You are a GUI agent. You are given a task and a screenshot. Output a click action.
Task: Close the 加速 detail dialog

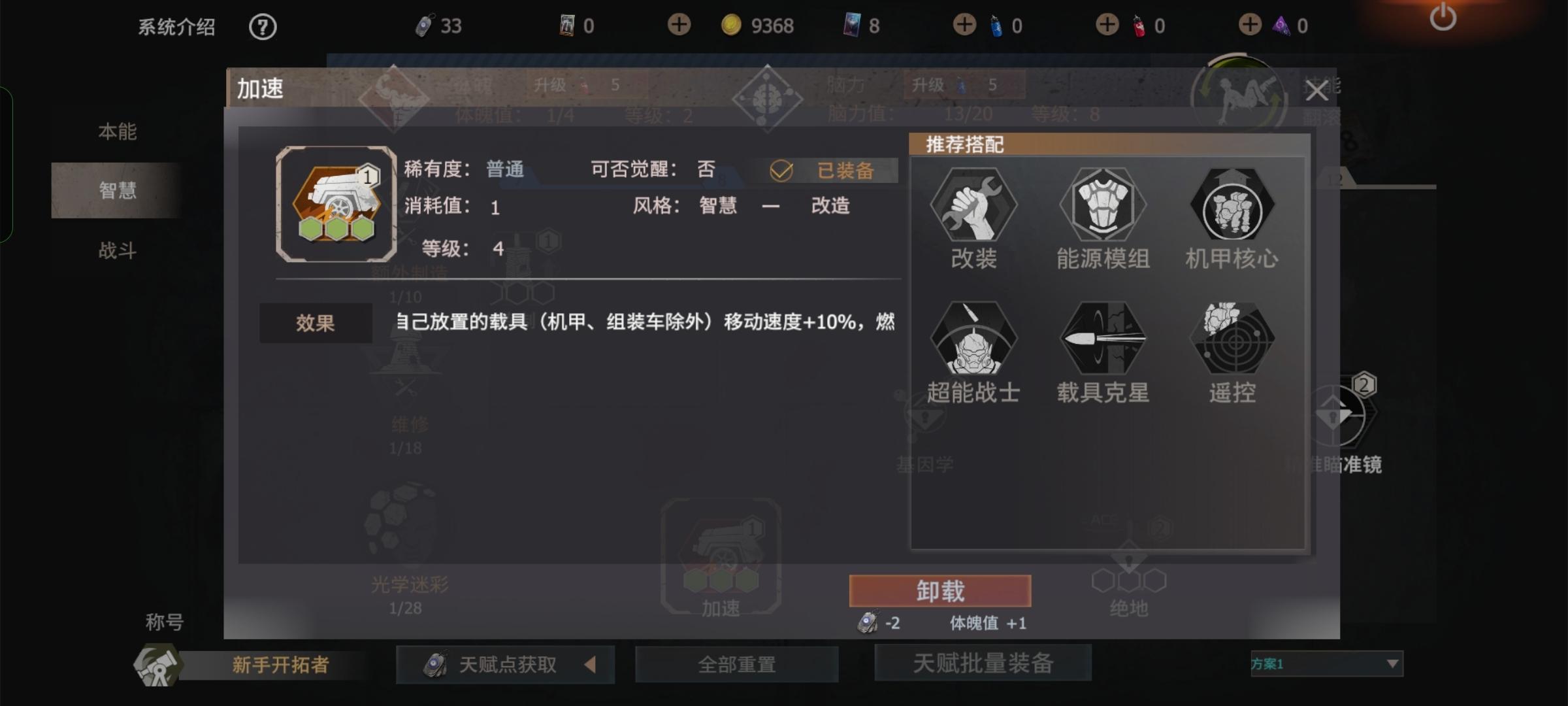pyautogui.click(x=1316, y=91)
